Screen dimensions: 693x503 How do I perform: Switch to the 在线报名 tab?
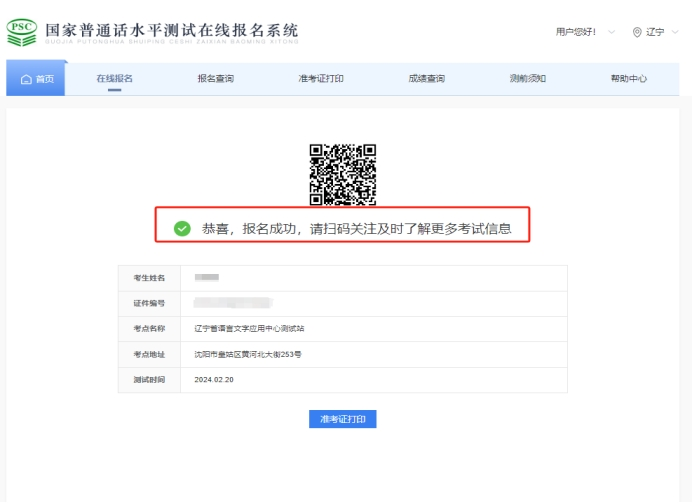pos(114,78)
